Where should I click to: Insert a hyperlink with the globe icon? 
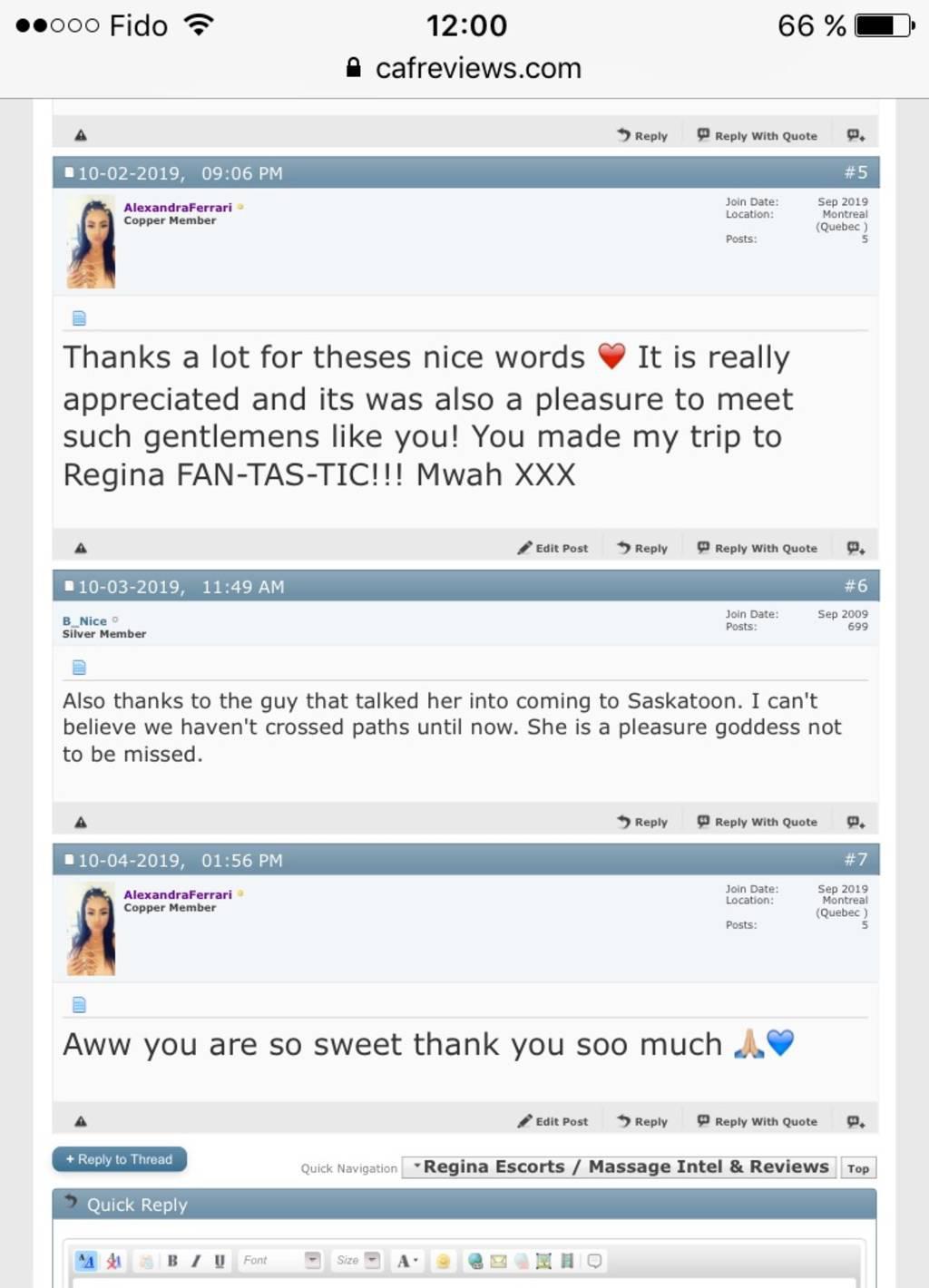[x=474, y=1261]
